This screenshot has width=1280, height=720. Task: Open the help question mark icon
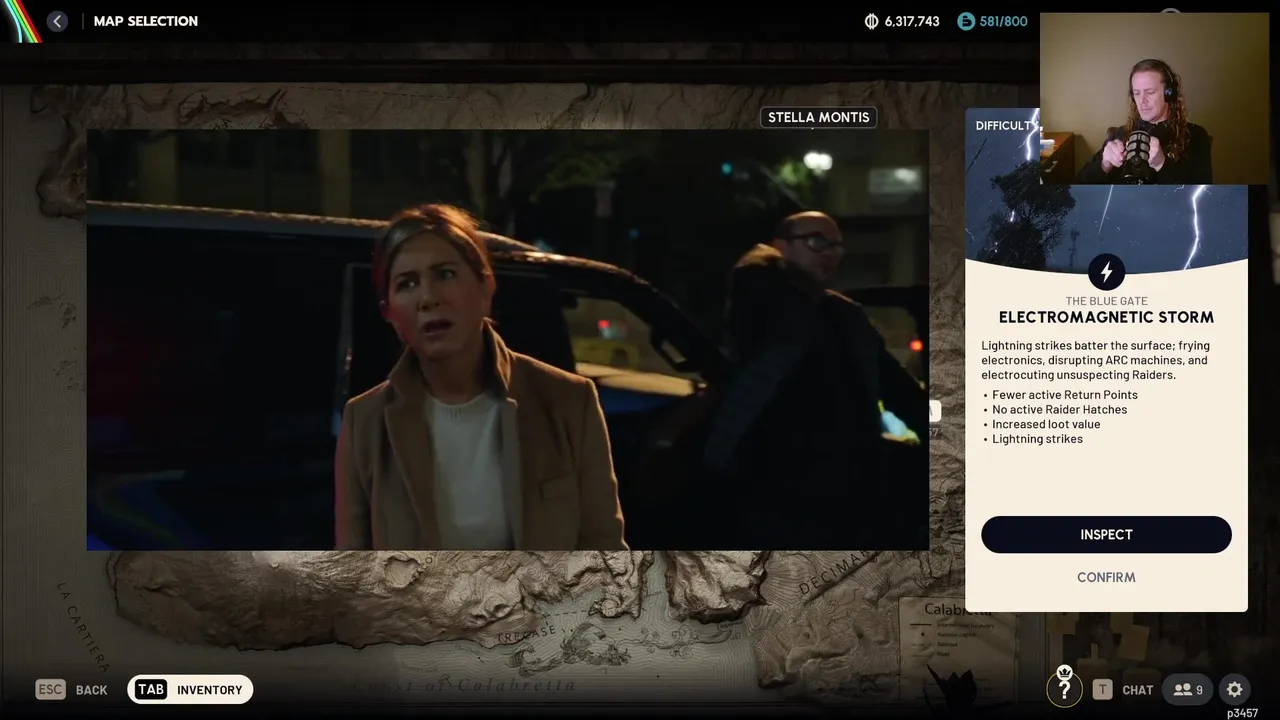point(1064,689)
